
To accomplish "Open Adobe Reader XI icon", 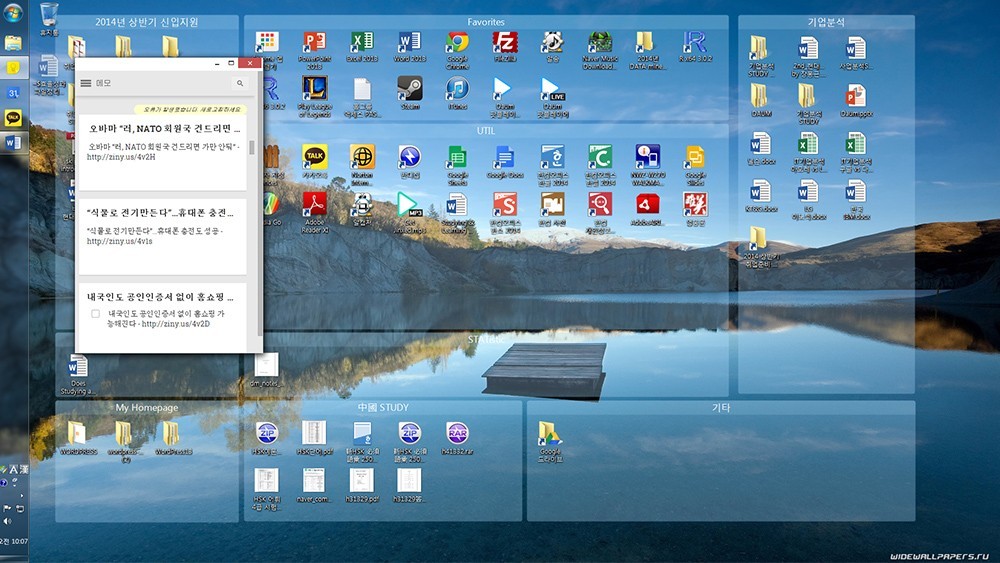I will pyautogui.click(x=314, y=204).
